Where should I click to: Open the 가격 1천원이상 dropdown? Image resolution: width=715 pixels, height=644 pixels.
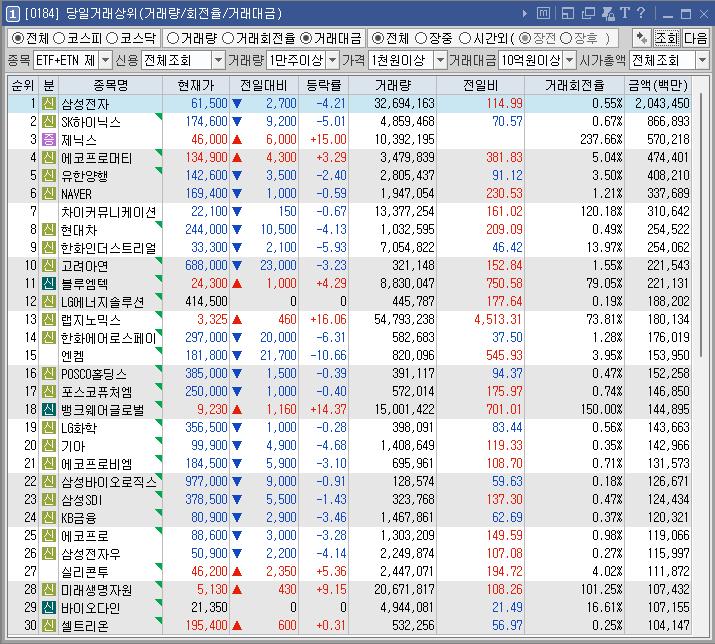coord(440,60)
